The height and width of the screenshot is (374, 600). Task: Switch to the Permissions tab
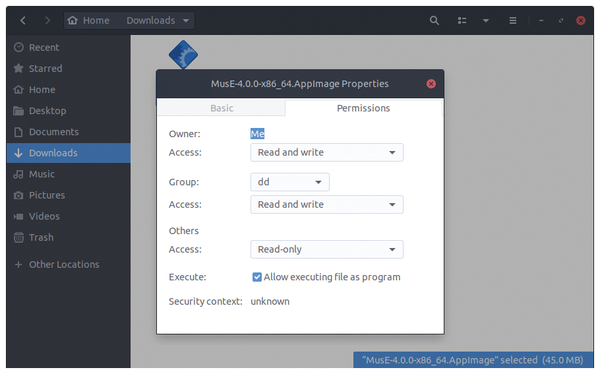pyautogui.click(x=364, y=108)
